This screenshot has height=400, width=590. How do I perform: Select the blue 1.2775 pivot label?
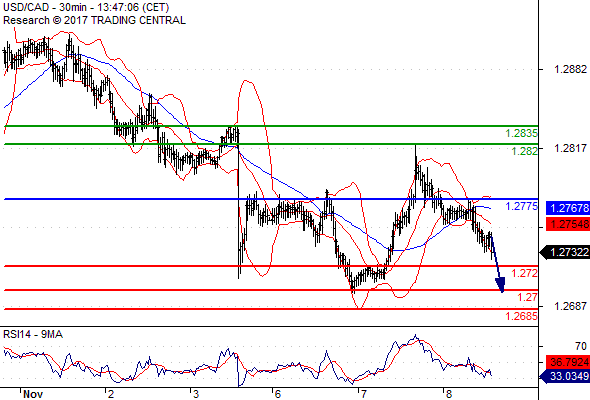(522, 206)
